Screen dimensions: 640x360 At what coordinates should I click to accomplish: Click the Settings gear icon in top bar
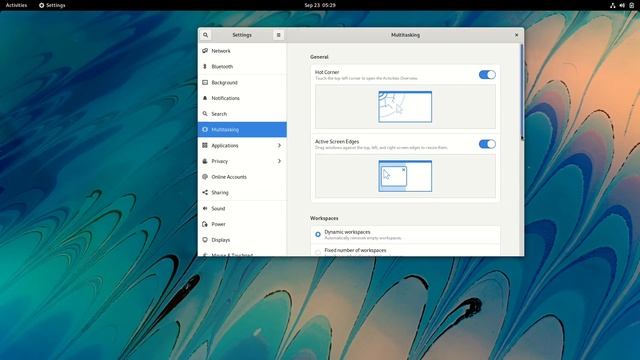[41, 5]
